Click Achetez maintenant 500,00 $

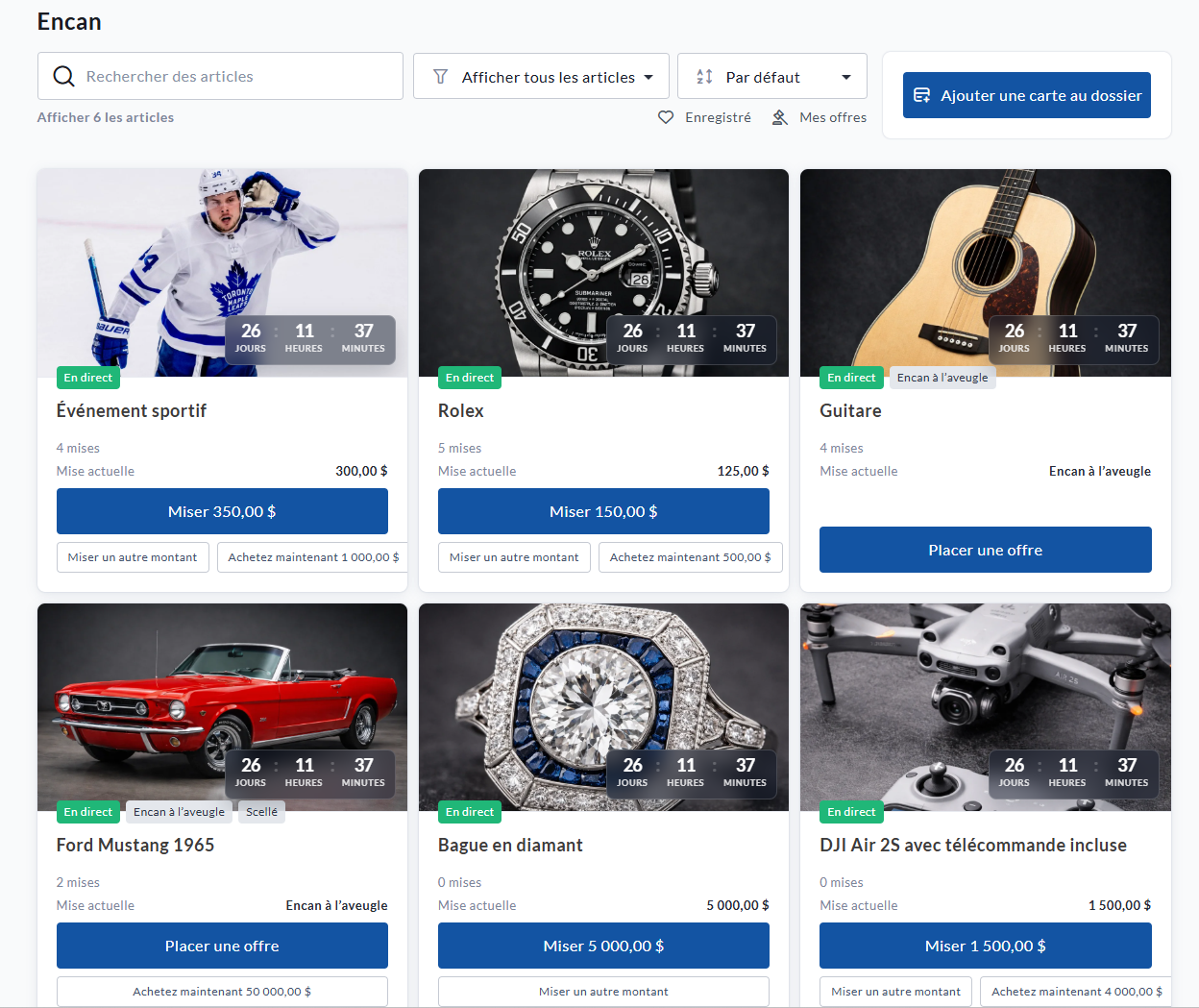690,557
